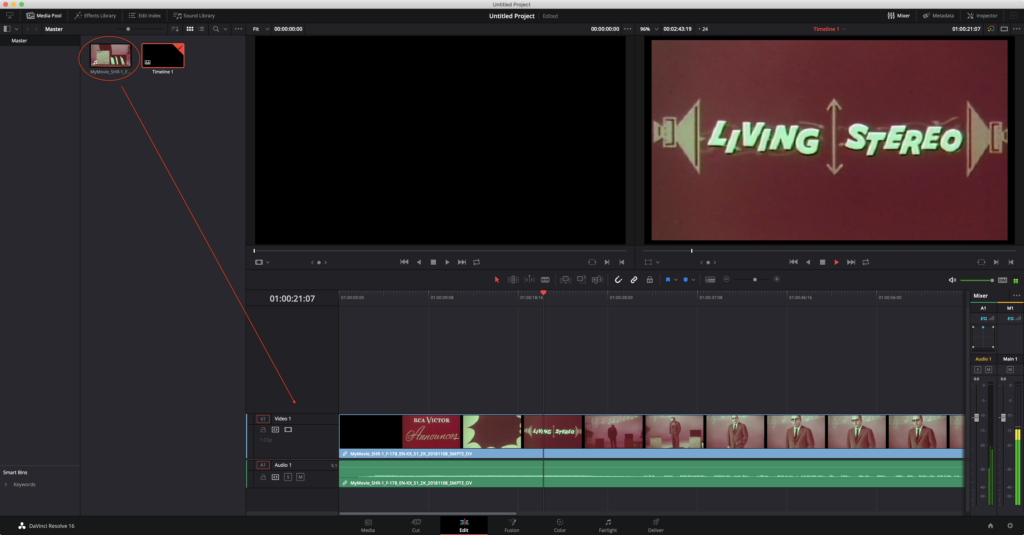The width and height of the screenshot is (1024, 535).
Task: Click the timeline zoom-out minus icon
Action: click(x=726, y=280)
